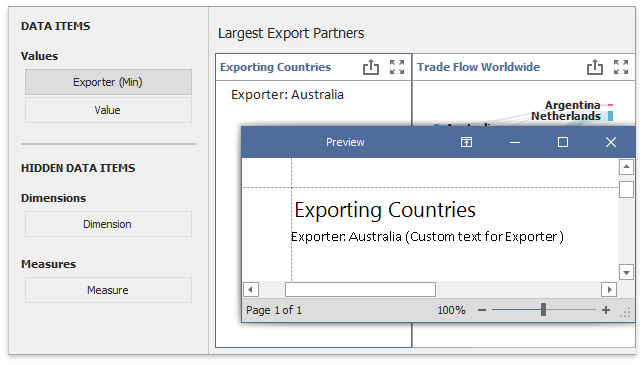644x365 pixels.
Task: Open export menu for Trade Flow Worldwide
Action: click(x=594, y=67)
